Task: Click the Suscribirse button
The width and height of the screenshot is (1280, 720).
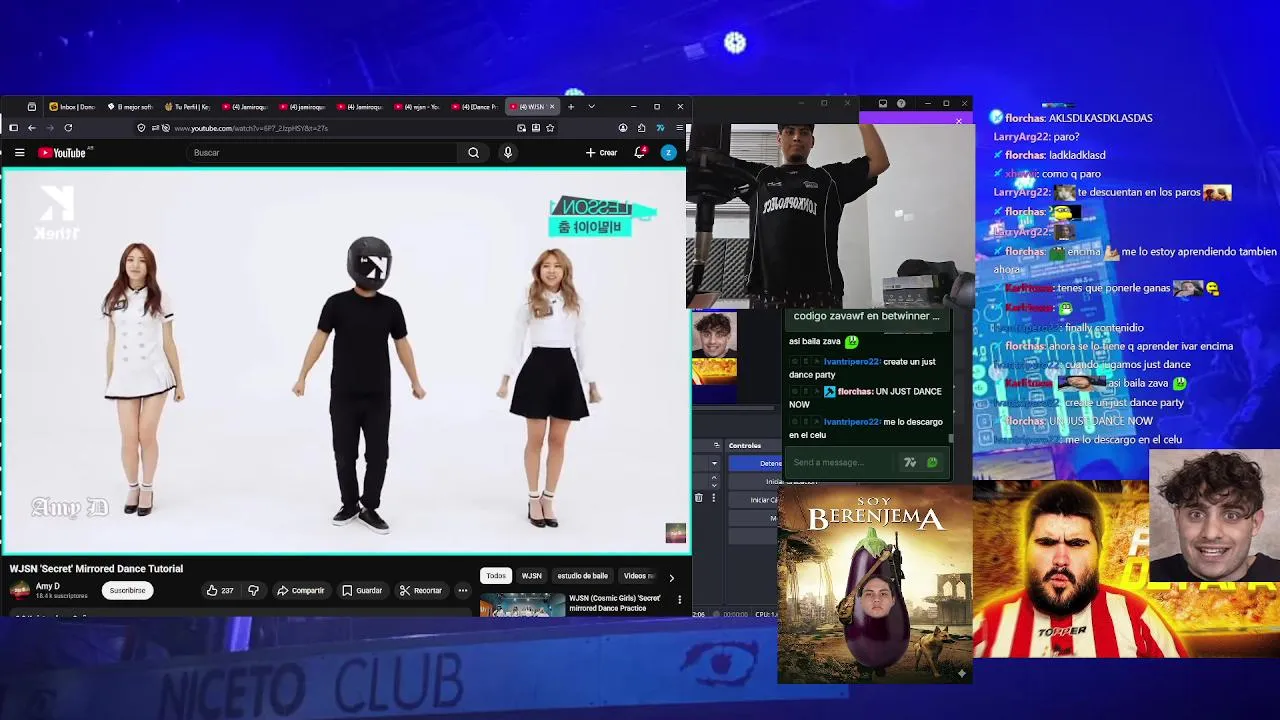Action: tap(127, 591)
